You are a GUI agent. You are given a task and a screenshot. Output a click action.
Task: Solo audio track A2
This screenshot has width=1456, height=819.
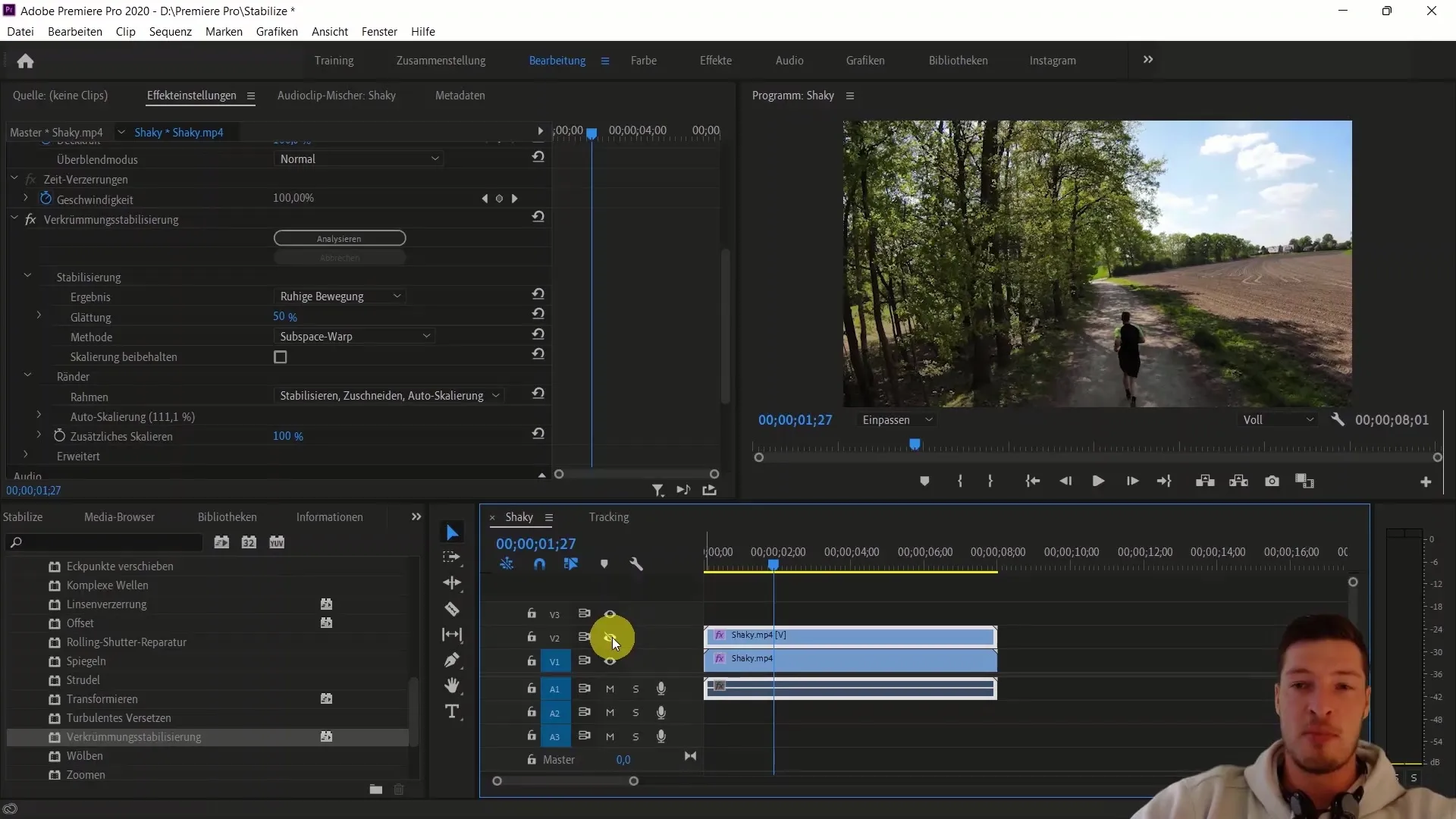tap(635, 713)
